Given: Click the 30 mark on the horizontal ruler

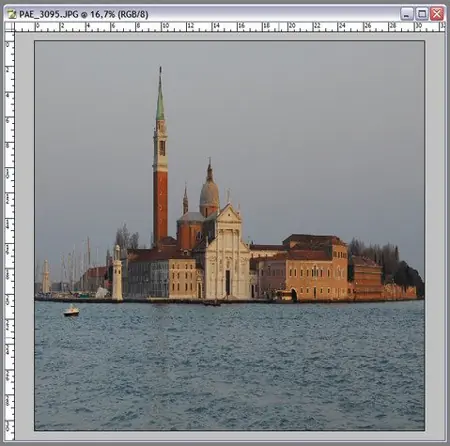Looking at the screenshot, I should [418, 26].
